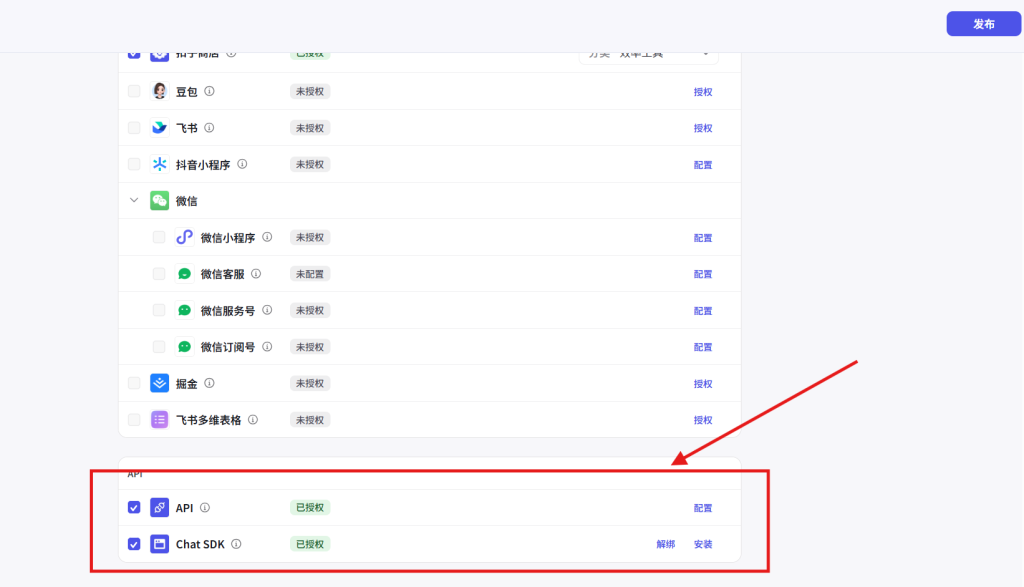The image size is (1024, 587).
Task: Click the 飞书多维表格 purple list icon
Action: click(x=159, y=420)
